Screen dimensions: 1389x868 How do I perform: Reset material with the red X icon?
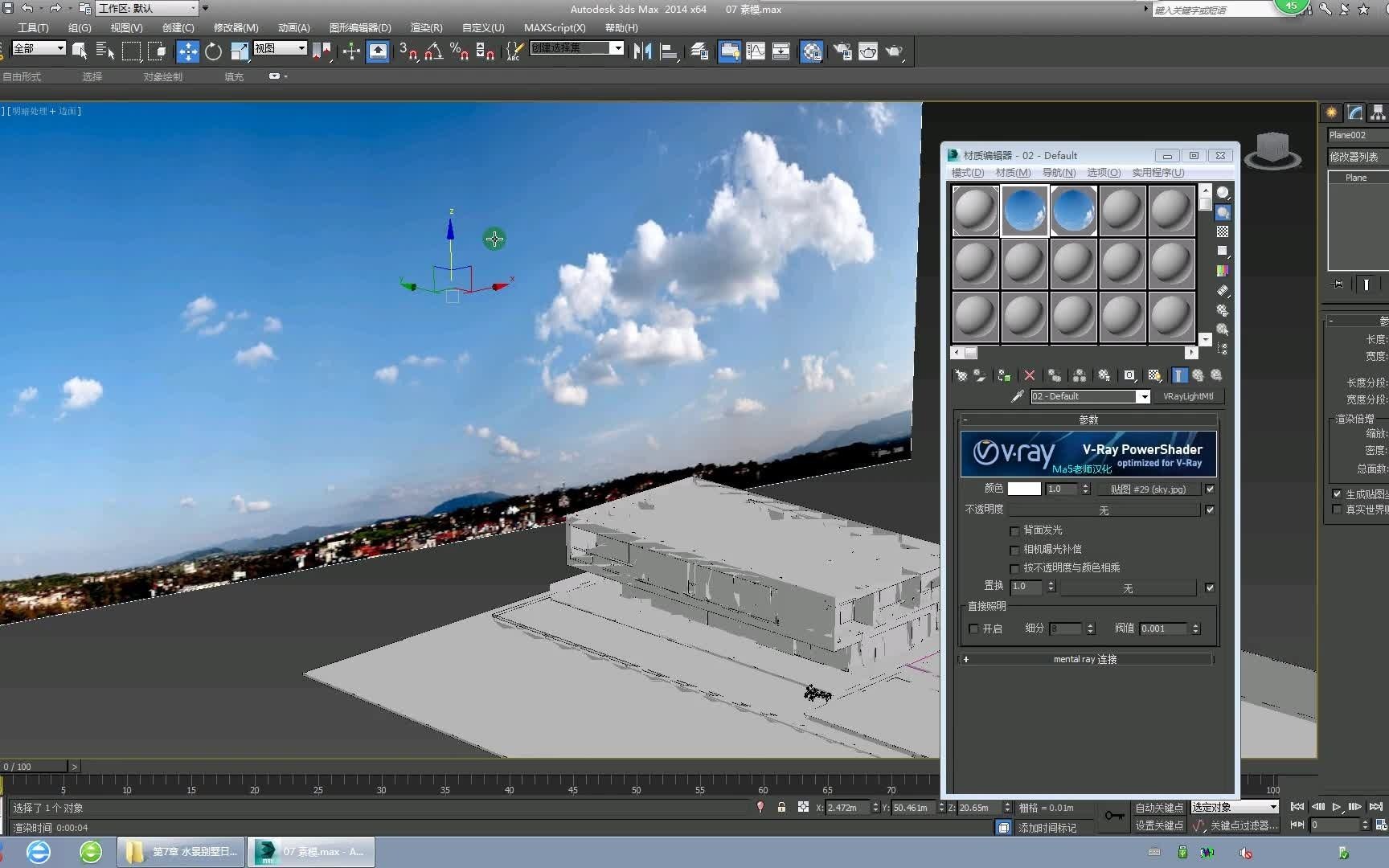tap(1030, 375)
